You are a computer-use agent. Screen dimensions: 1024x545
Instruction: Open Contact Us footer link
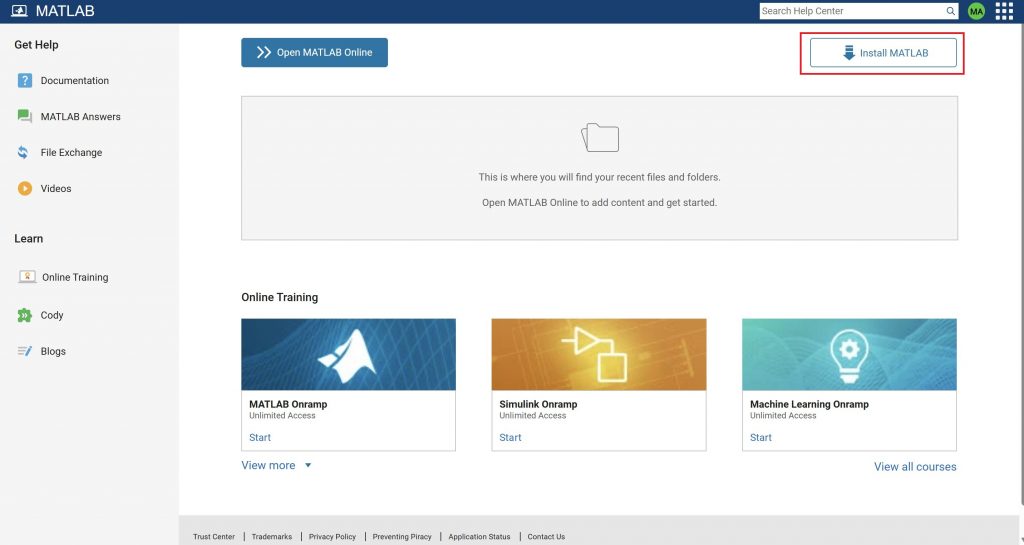click(546, 537)
